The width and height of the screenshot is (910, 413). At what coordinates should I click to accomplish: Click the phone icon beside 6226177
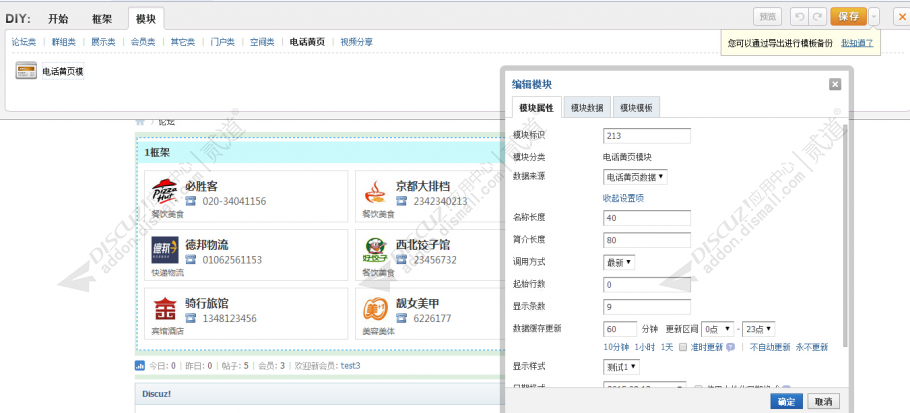click(x=402, y=318)
